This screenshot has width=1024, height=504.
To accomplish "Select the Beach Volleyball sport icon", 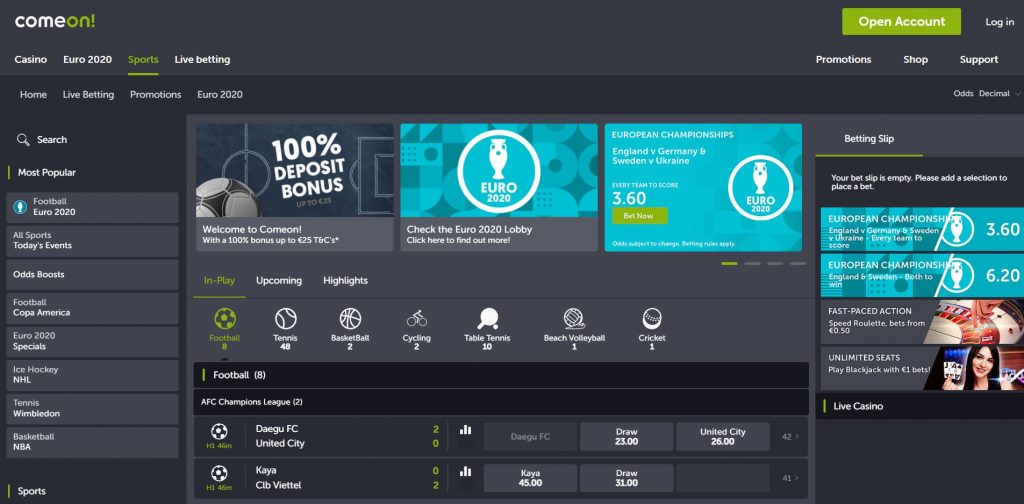I will 574,319.
